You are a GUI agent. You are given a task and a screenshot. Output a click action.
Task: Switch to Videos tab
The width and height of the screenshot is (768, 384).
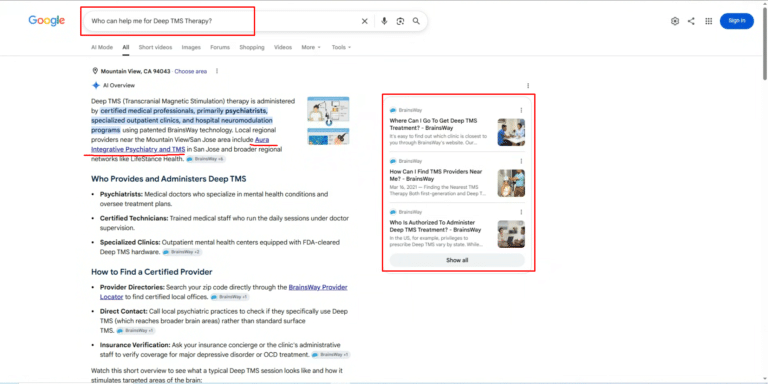tap(283, 48)
